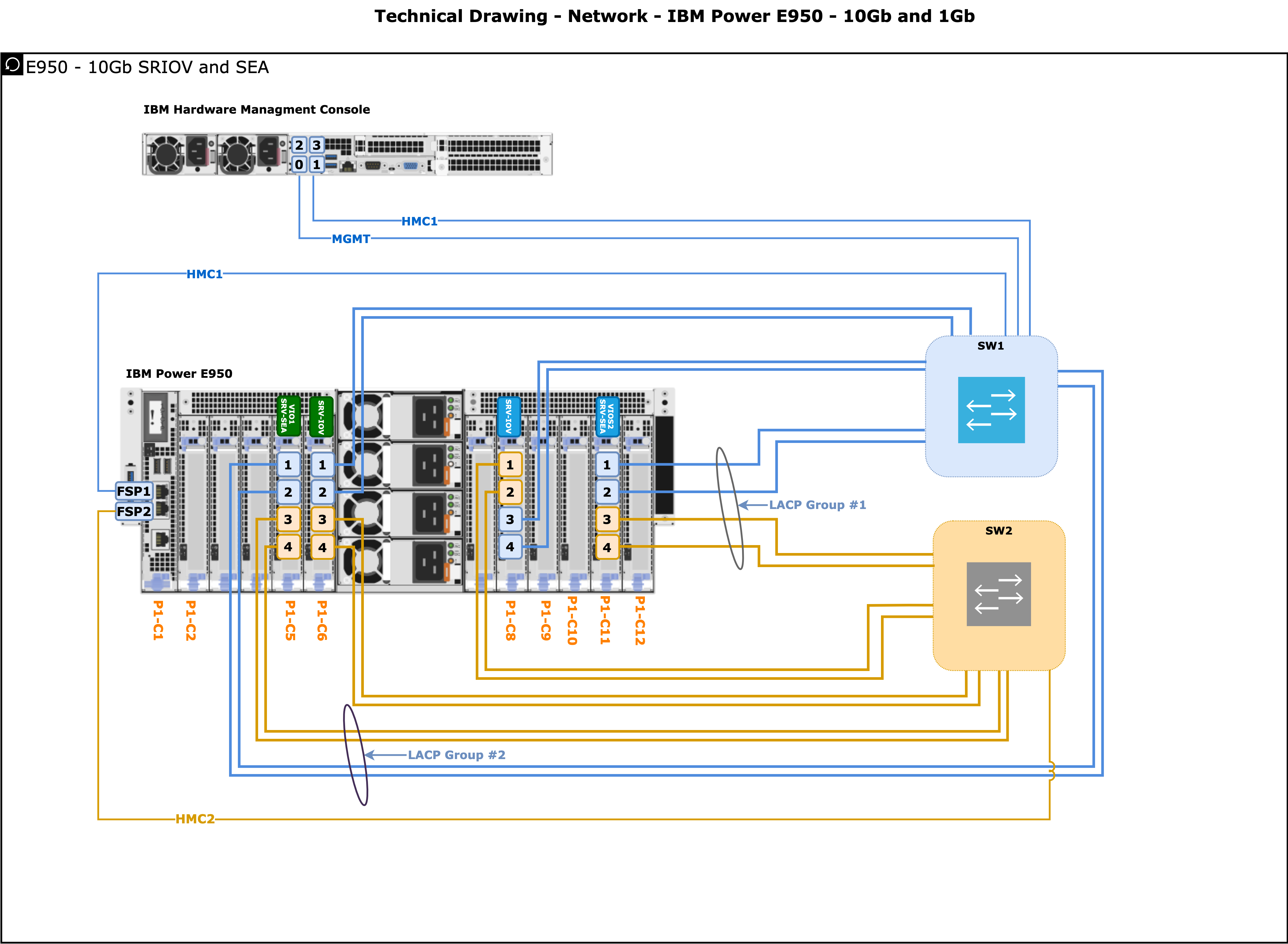The width and height of the screenshot is (1288, 944).
Task: Click HMC port 0 on the console
Action: (x=299, y=165)
